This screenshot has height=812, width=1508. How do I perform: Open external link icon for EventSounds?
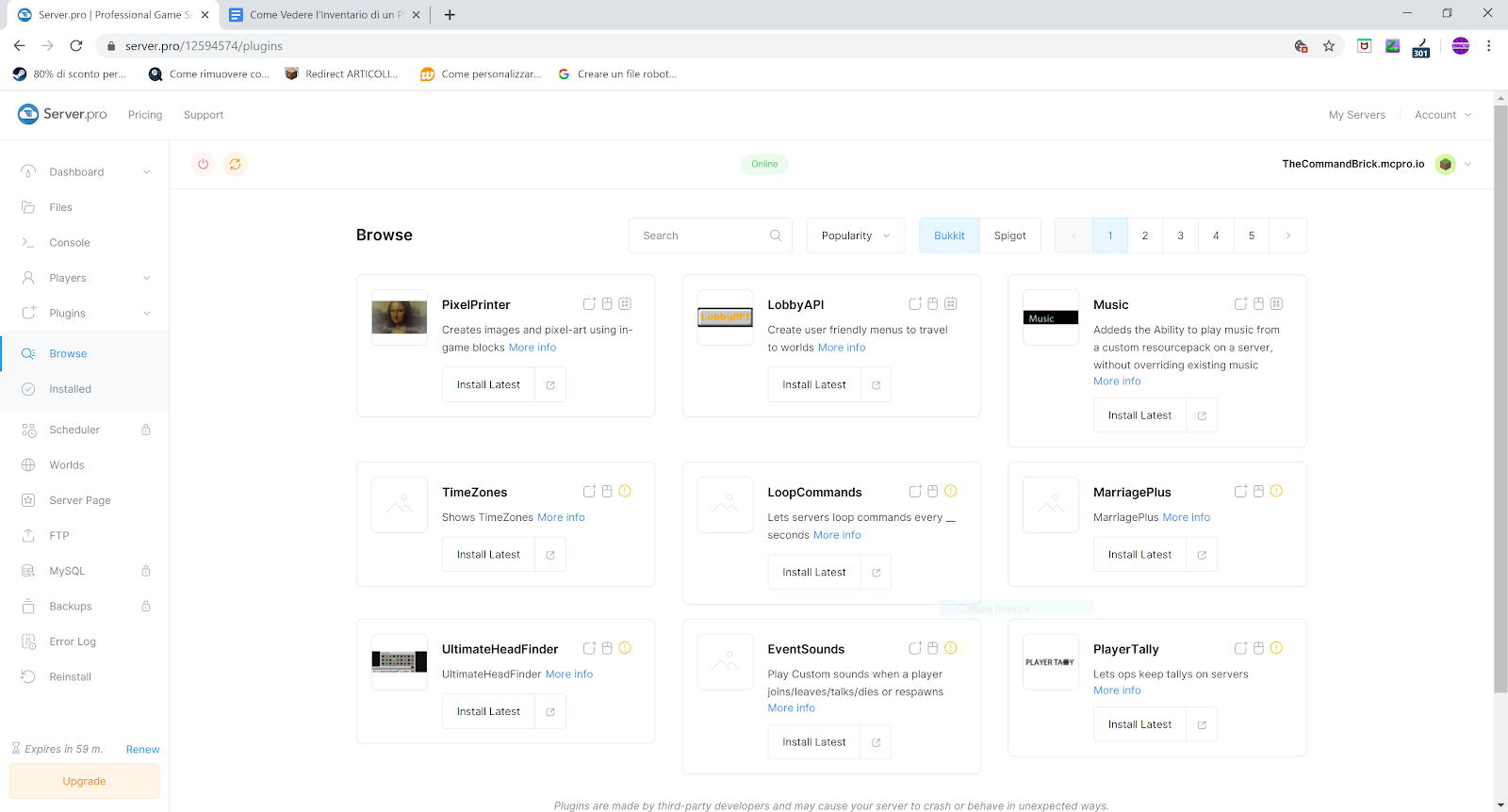pyautogui.click(x=876, y=742)
